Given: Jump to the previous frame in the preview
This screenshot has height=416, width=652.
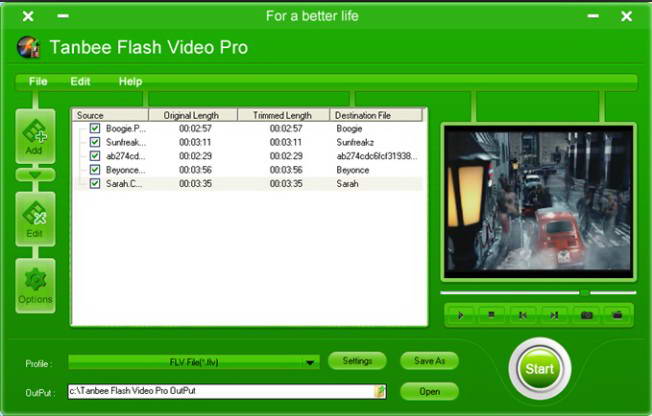Looking at the screenshot, I should click(x=523, y=315).
